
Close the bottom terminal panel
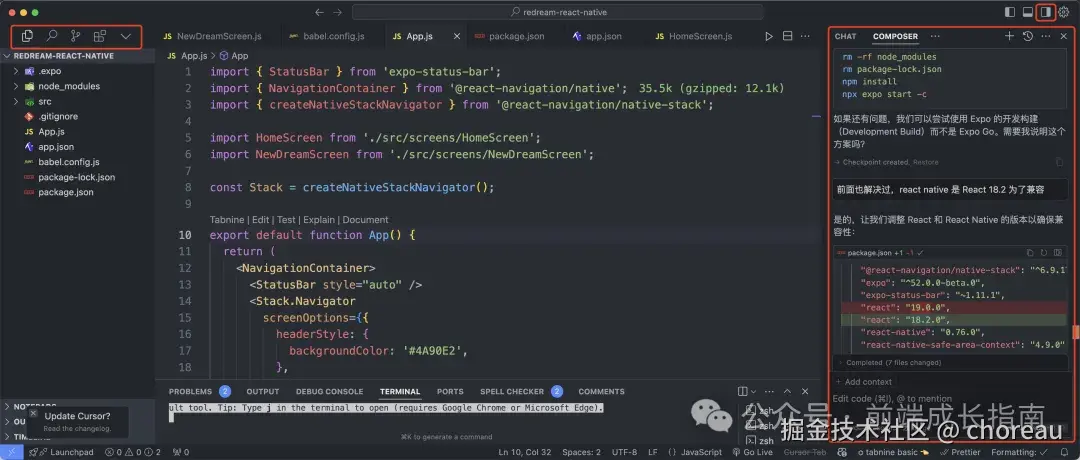click(x=805, y=391)
